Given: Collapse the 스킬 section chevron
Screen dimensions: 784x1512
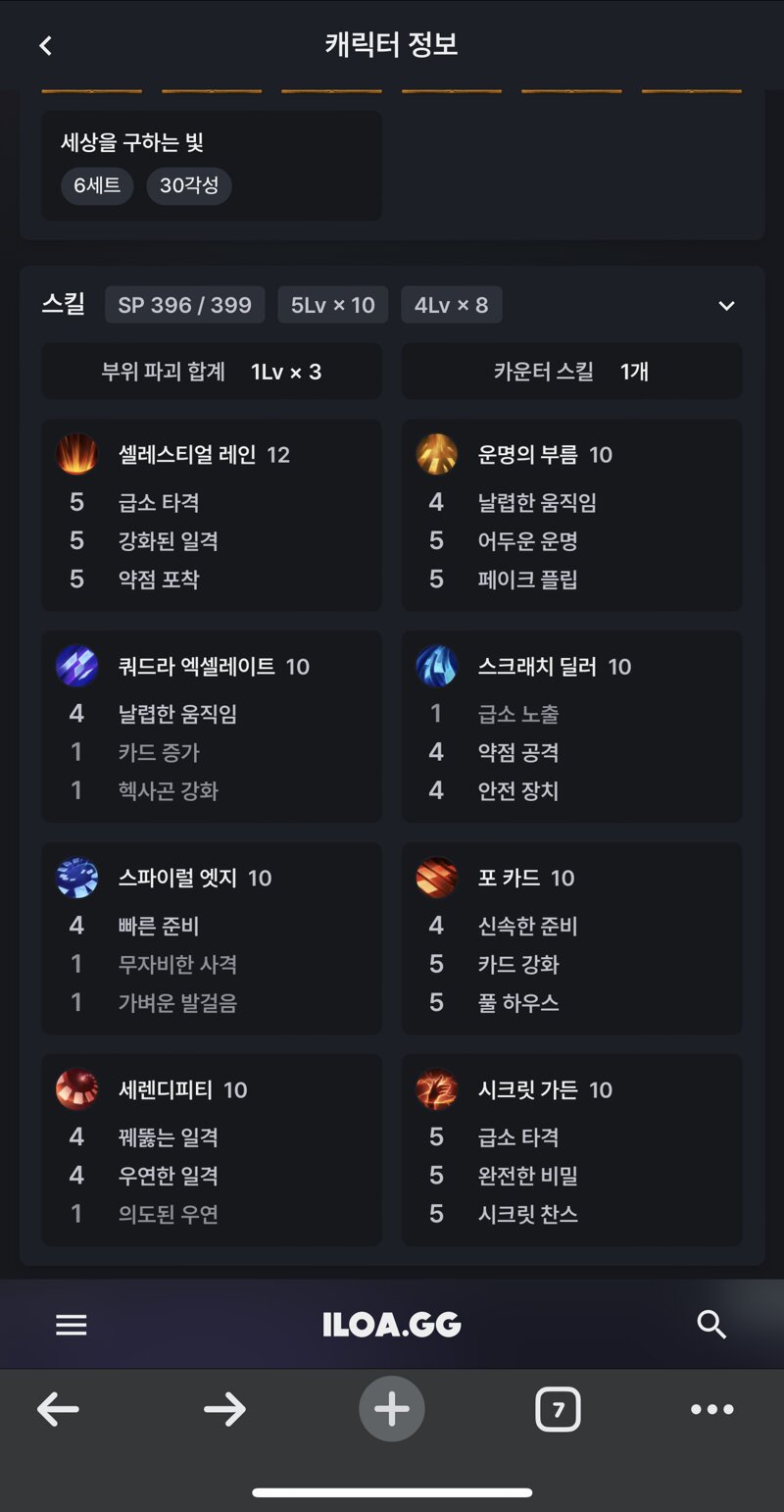Looking at the screenshot, I should (726, 306).
